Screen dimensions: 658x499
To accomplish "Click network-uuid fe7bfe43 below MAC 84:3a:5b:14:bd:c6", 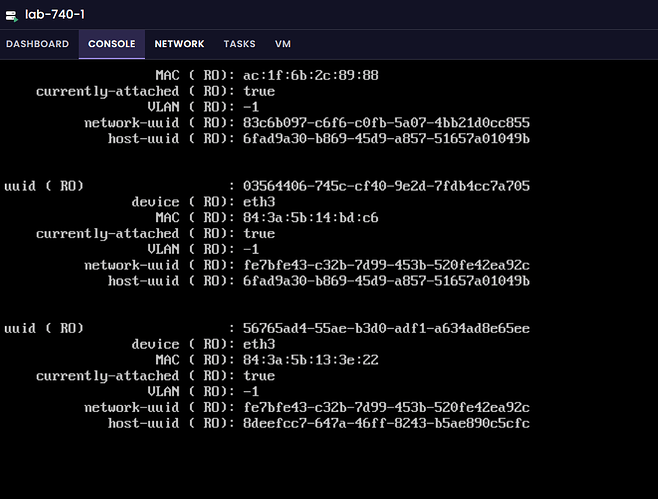I will (386, 265).
